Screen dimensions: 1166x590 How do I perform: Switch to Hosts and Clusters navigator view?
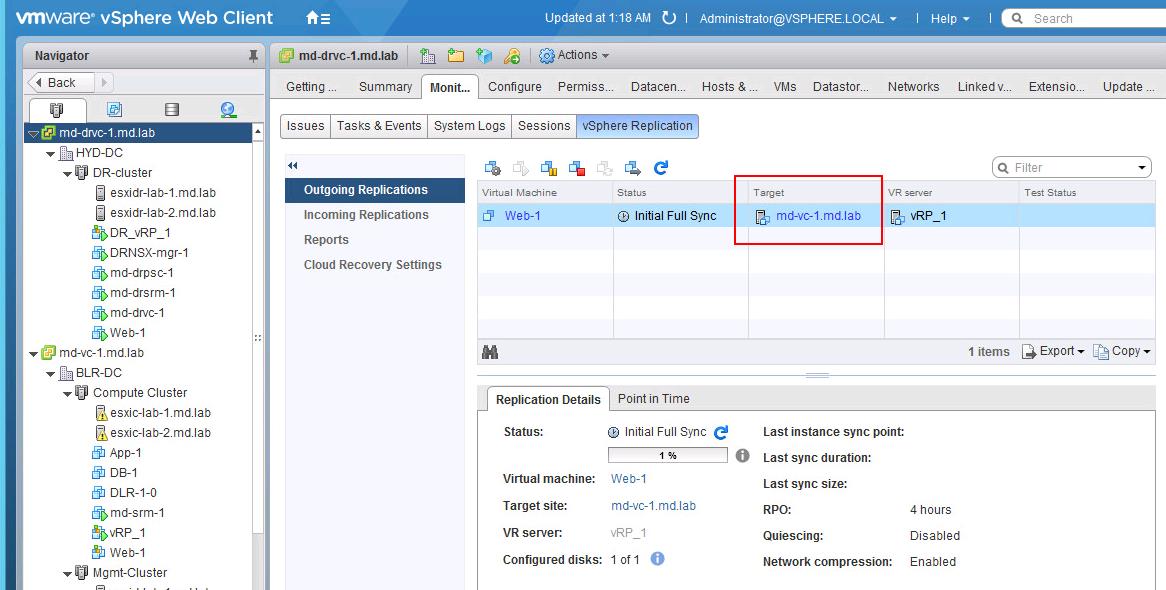pos(57,110)
